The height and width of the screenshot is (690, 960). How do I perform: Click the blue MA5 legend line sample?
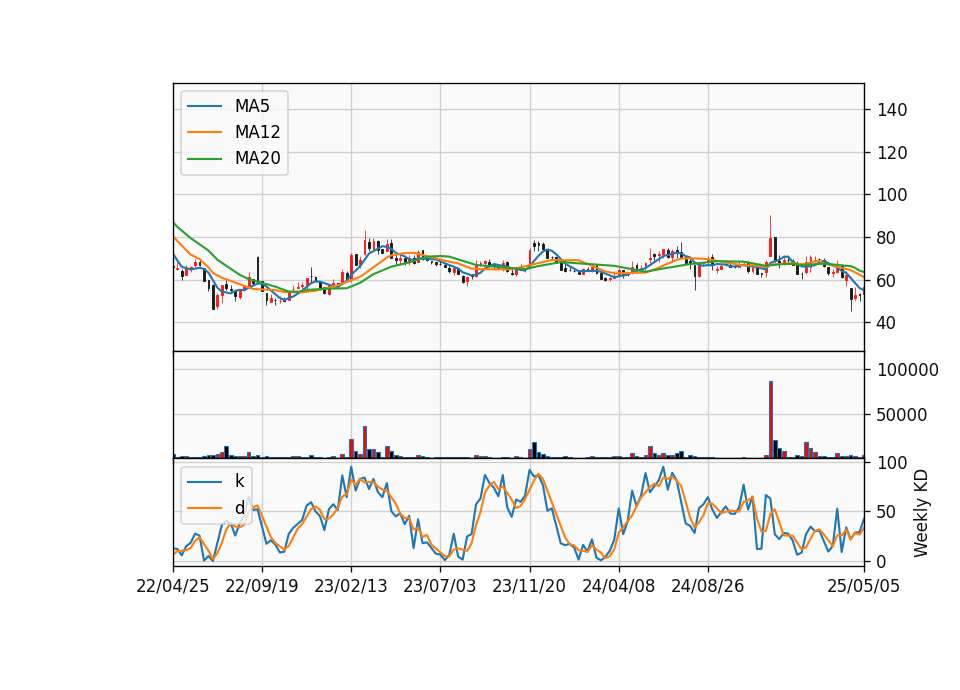click(x=204, y=106)
